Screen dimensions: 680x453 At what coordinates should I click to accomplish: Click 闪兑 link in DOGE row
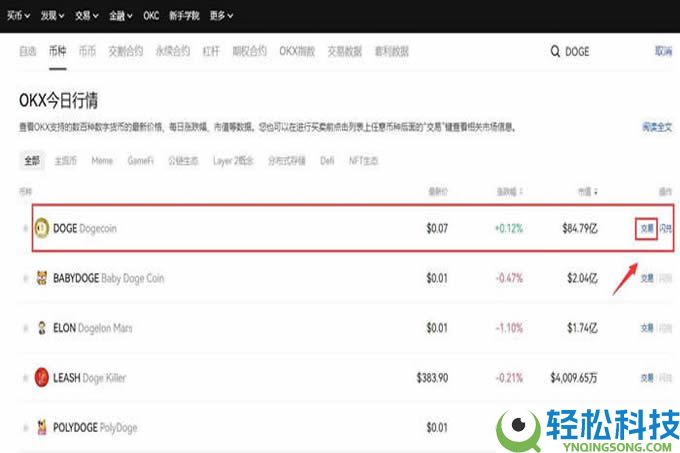pos(666,228)
